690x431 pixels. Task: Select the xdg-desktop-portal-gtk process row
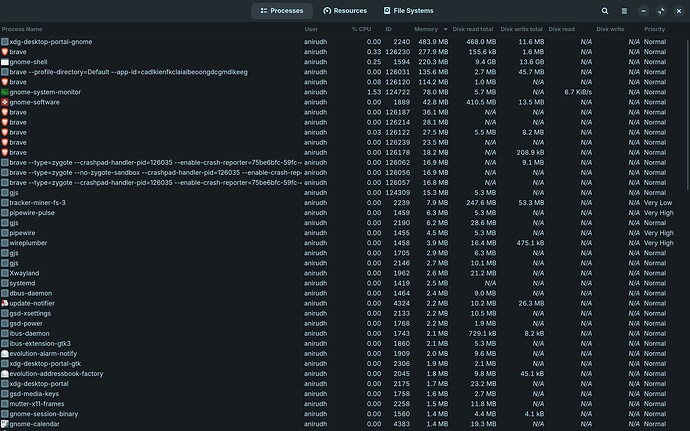pos(343,364)
